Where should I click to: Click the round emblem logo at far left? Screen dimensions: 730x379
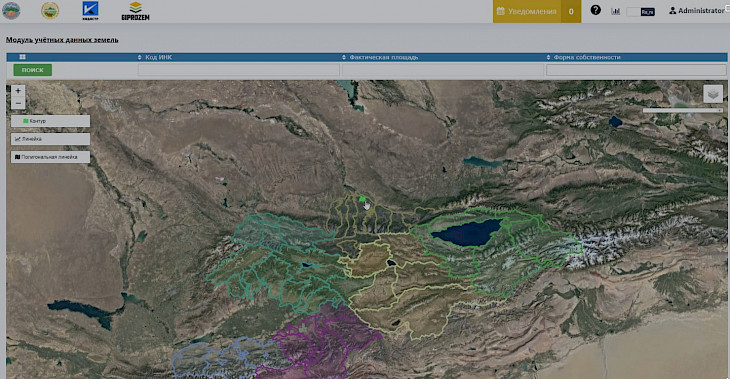(x=11, y=11)
